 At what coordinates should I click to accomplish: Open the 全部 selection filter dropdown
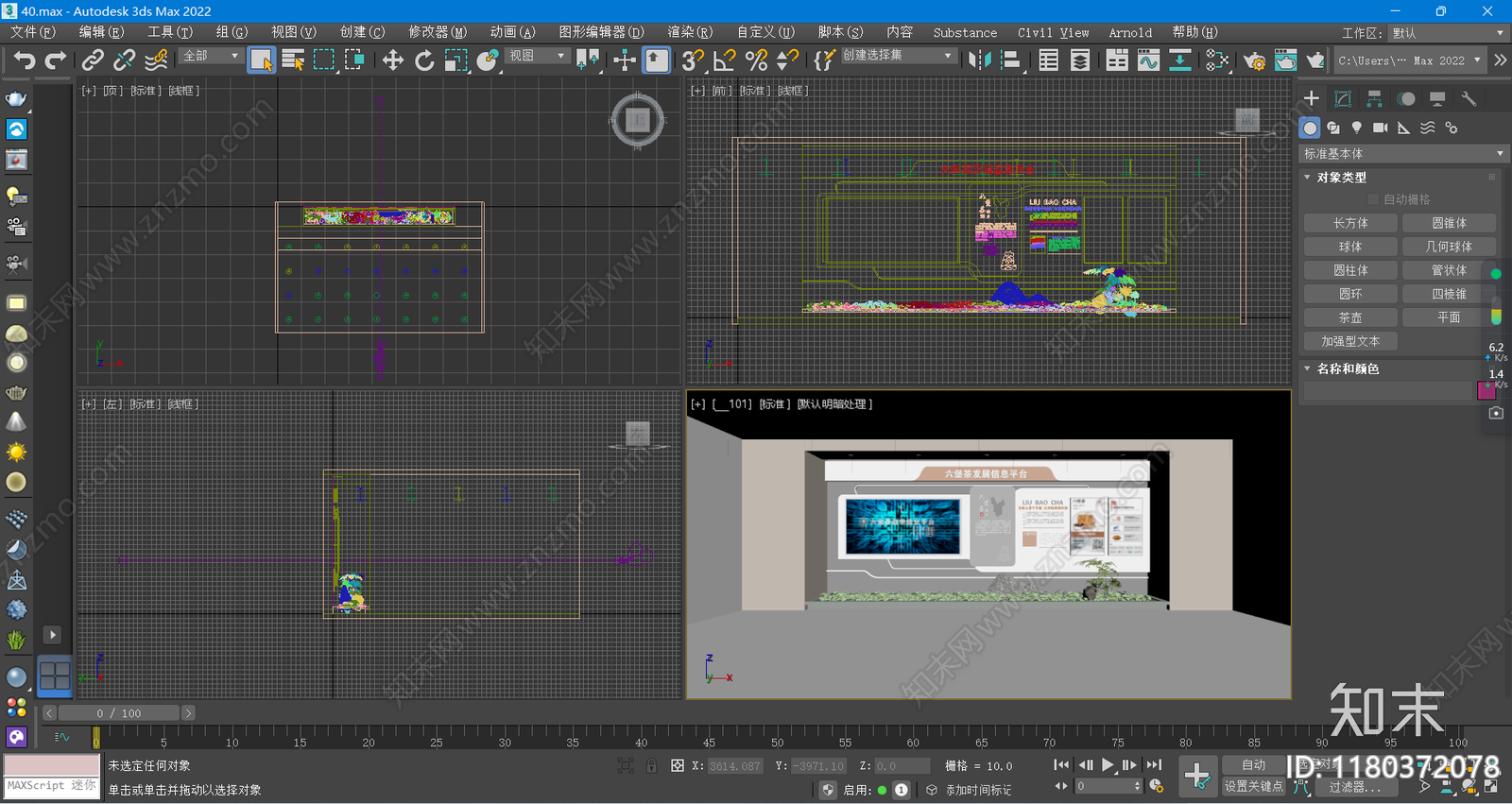[211, 56]
